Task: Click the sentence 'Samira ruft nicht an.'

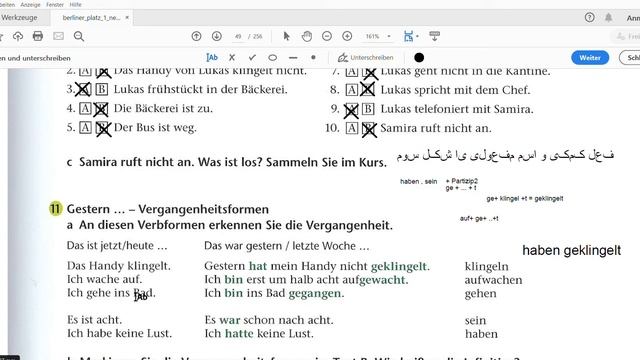Action: [x=436, y=128]
